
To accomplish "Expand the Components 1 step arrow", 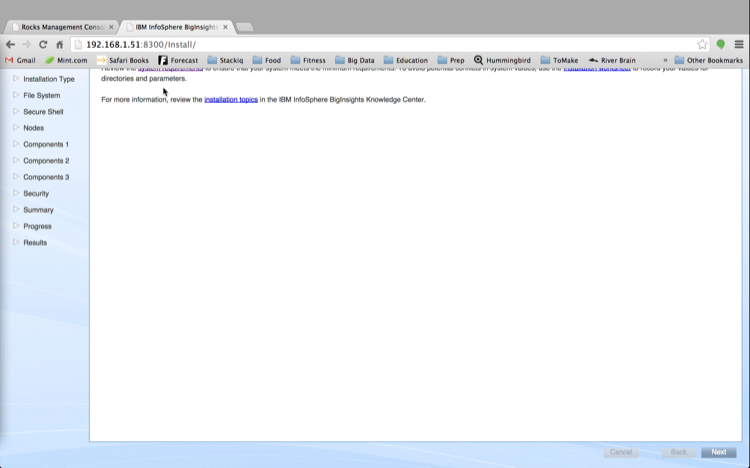I will (16, 144).
